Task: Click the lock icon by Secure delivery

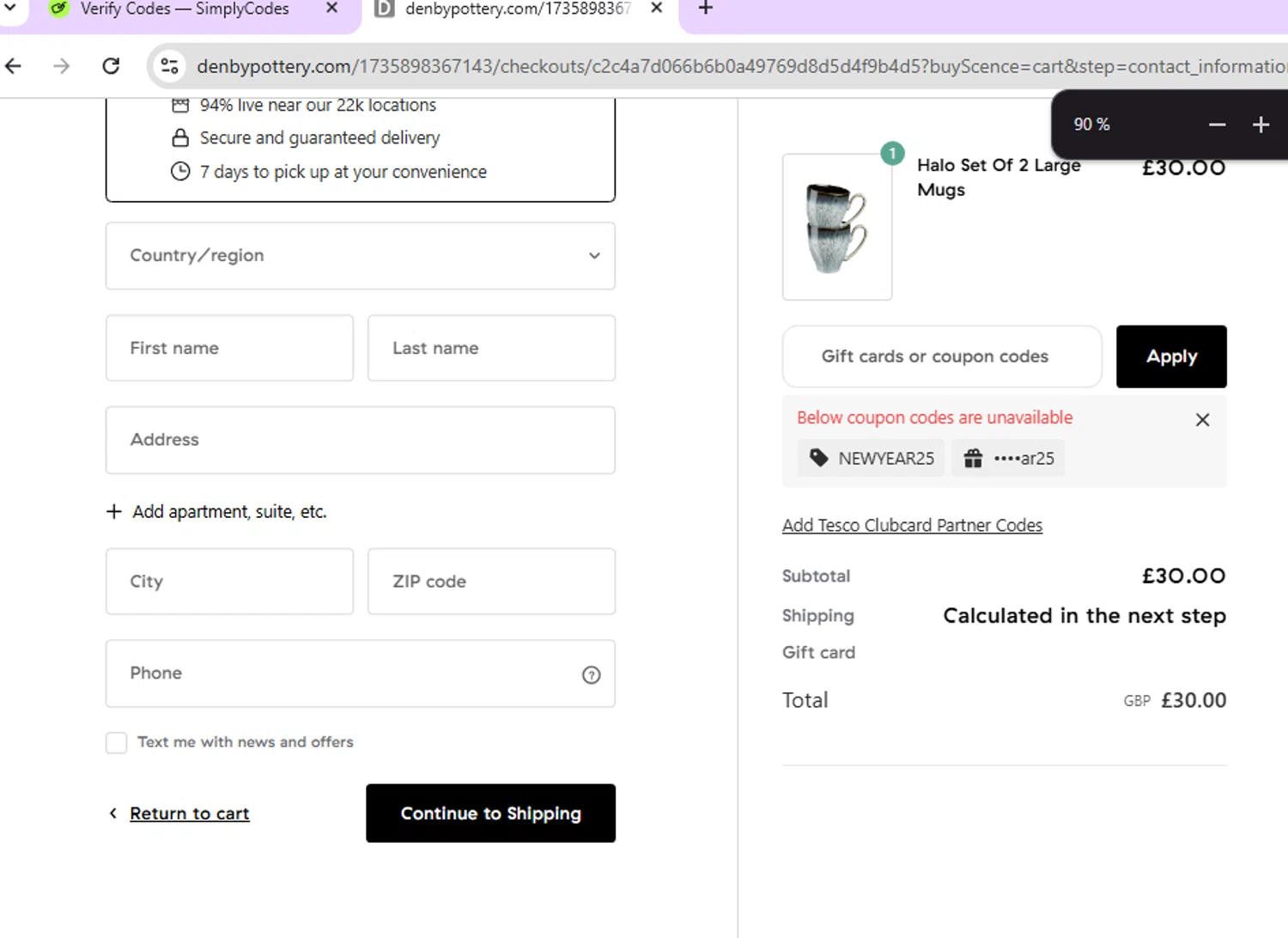Action: tap(180, 138)
